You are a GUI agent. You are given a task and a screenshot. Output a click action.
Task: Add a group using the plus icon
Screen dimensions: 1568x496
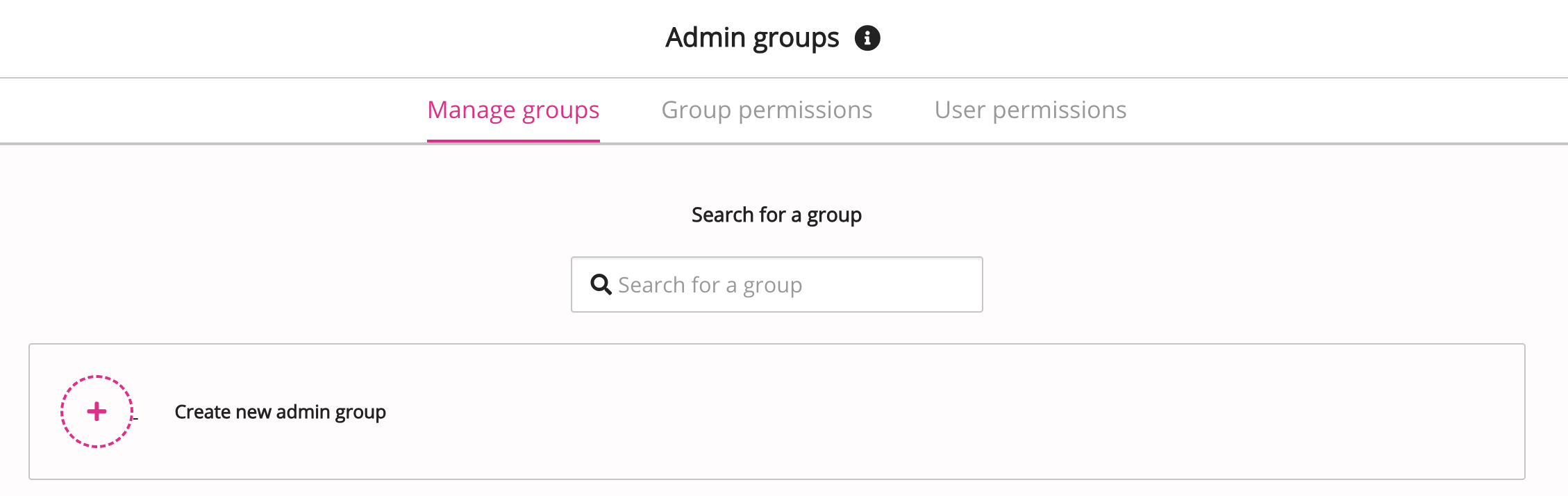(97, 412)
